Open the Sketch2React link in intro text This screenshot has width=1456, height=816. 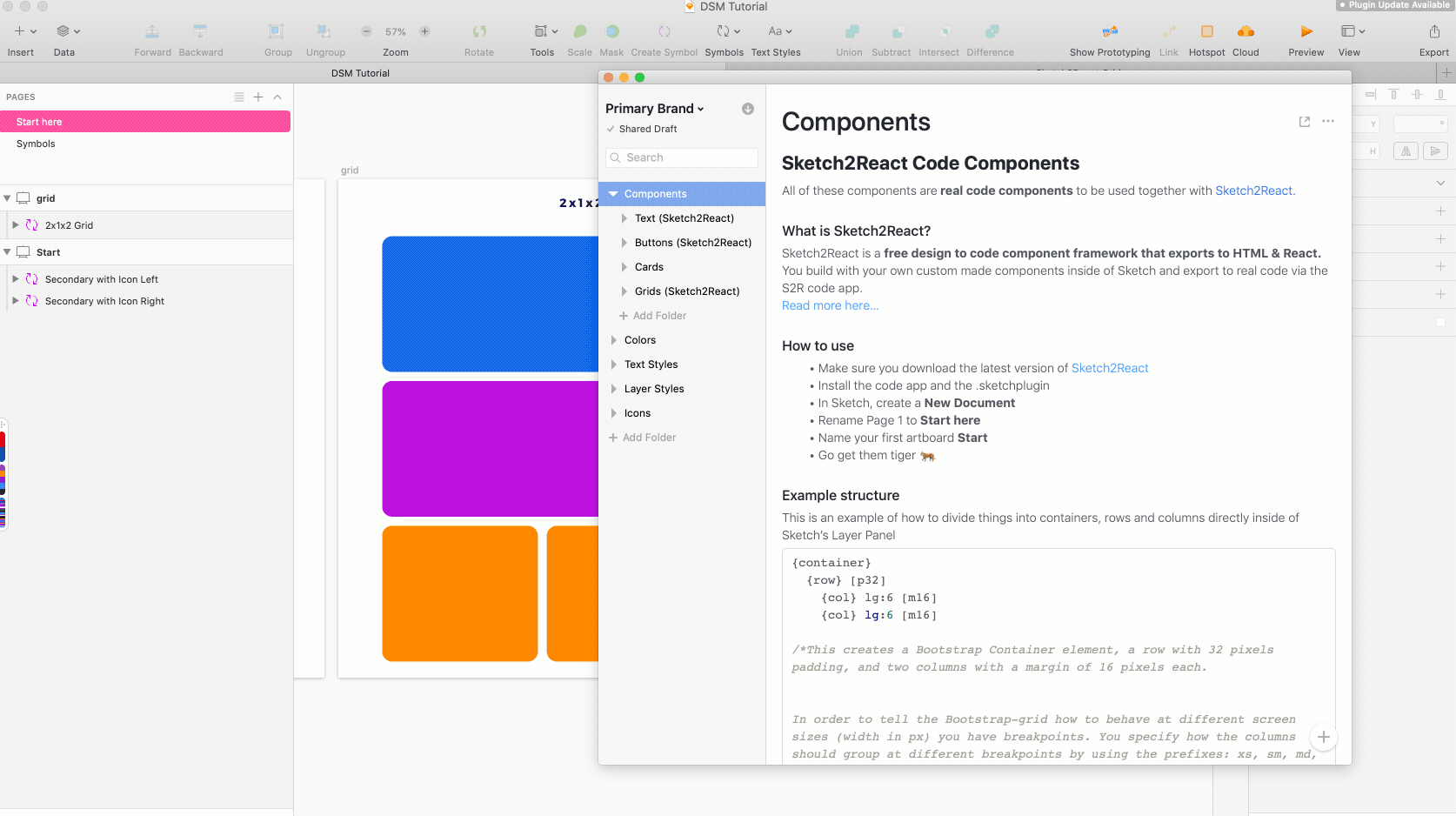tap(1253, 191)
